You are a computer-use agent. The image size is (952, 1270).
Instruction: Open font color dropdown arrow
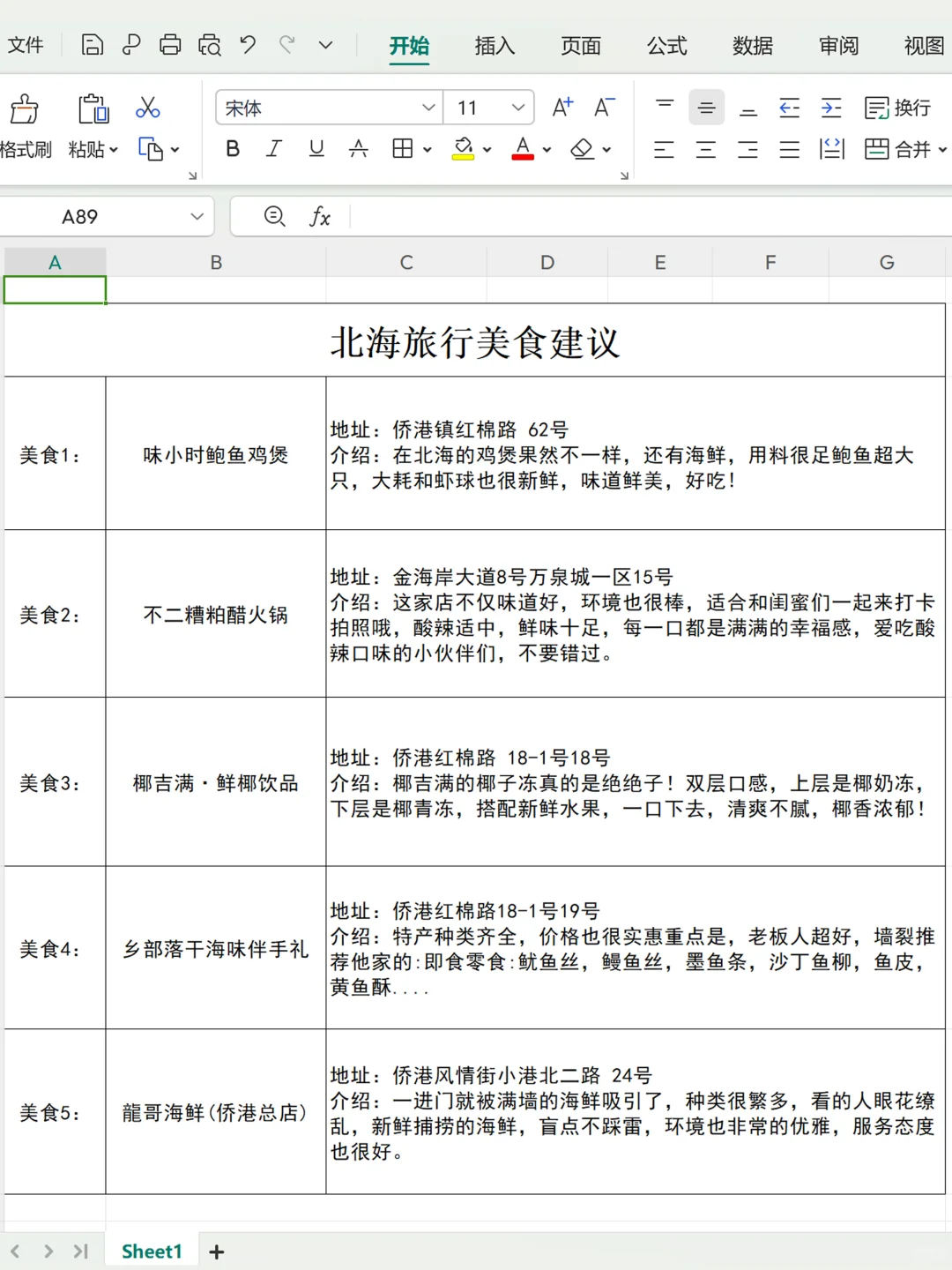coord(547,150)
